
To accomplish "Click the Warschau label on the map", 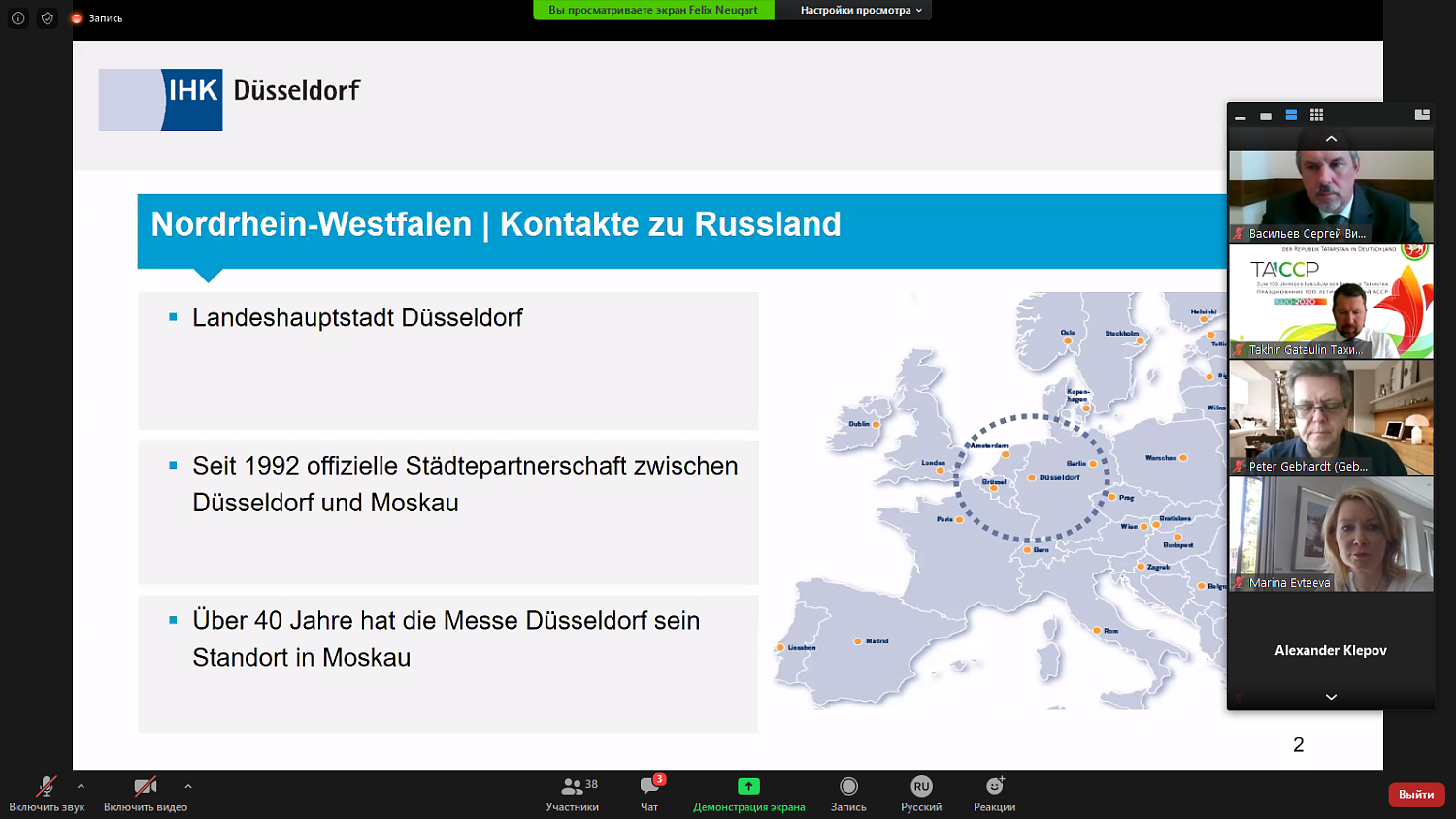I will coord(1161,458).
